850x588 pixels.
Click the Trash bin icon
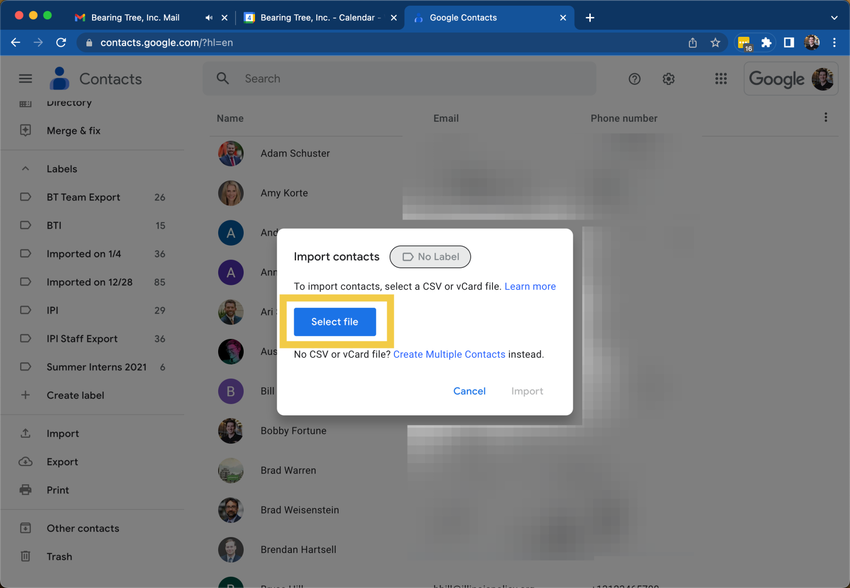click(x=25, y=557)
